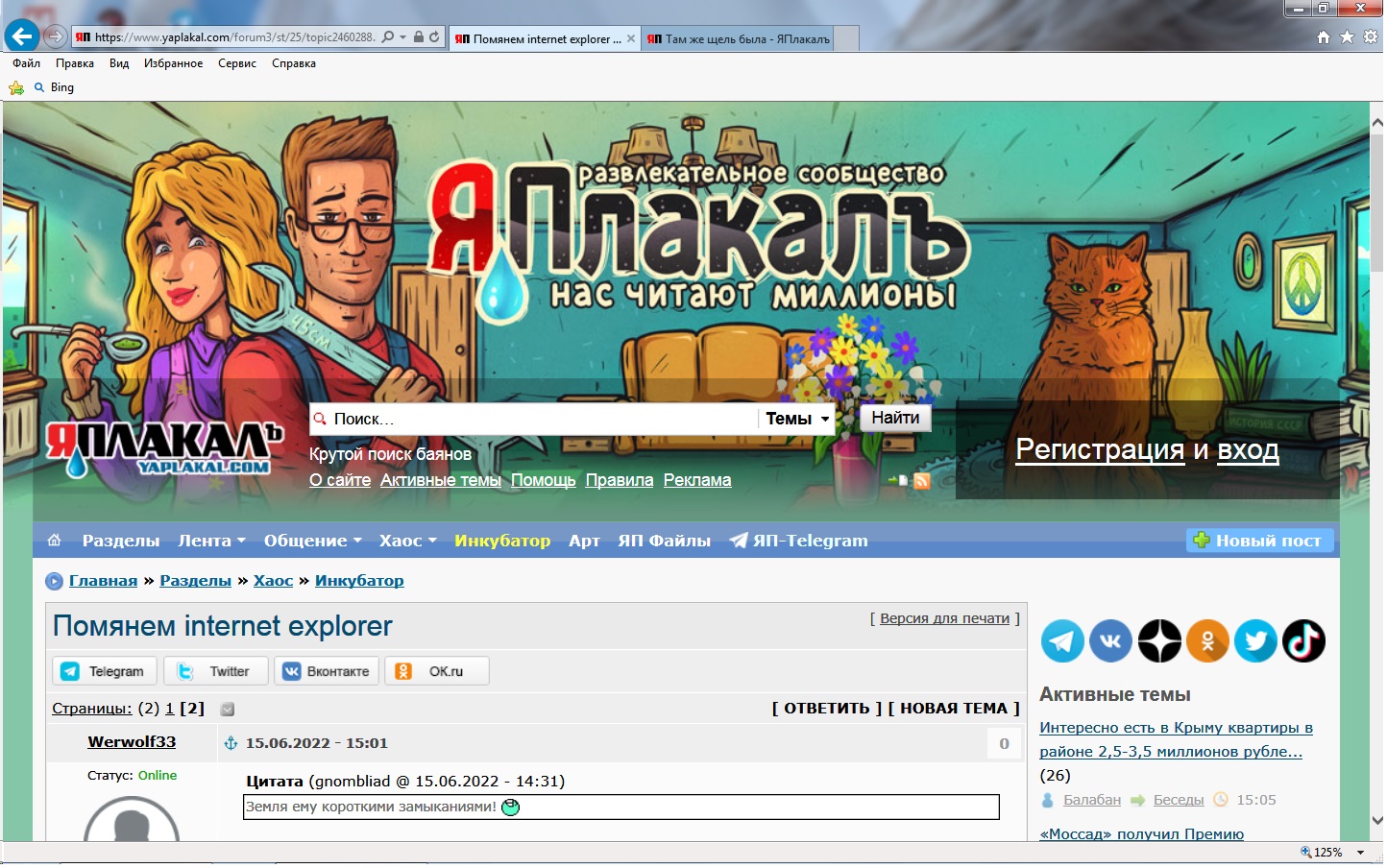Screen dimensions: 1387x868
Task: Open the VK round social icon
Action: pyautogui.click(x=1111, y=641)
